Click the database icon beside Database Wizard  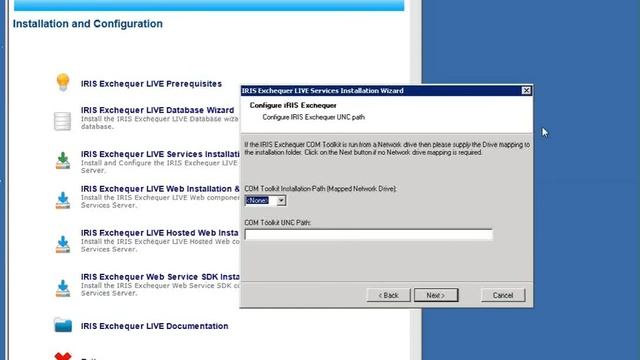[x=62, y=121]
